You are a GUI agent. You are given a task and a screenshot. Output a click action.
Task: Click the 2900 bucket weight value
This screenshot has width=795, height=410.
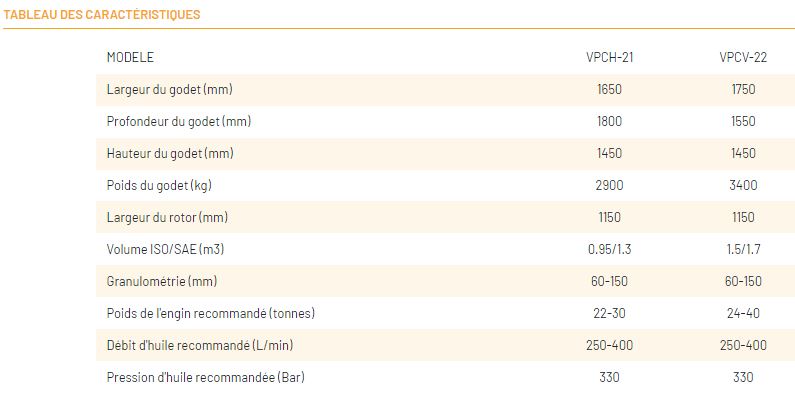(609, 186)
